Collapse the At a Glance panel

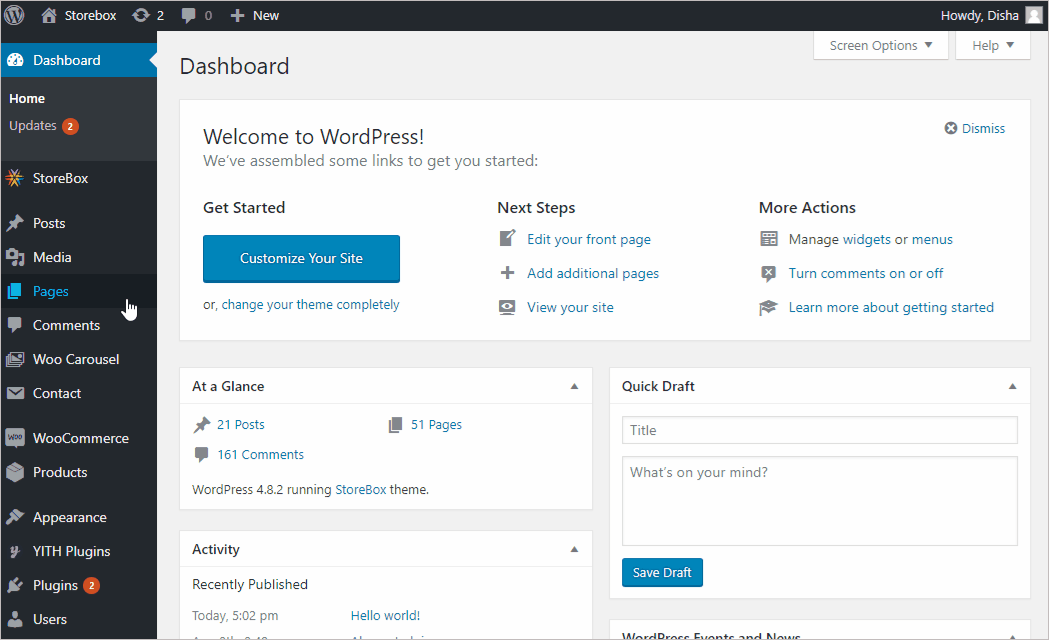click(x=574, y=386)
